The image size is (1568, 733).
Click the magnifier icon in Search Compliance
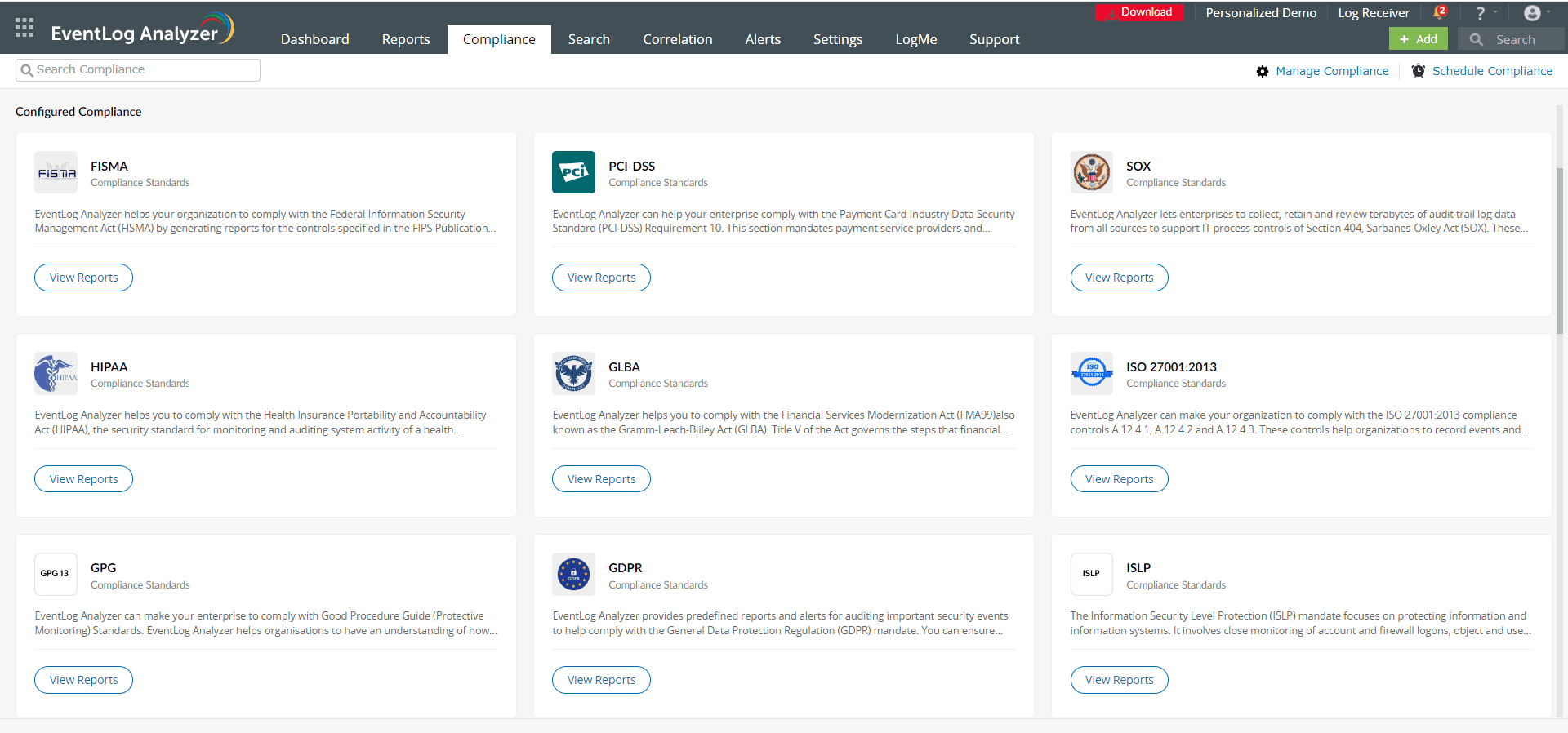coord(27,70)
